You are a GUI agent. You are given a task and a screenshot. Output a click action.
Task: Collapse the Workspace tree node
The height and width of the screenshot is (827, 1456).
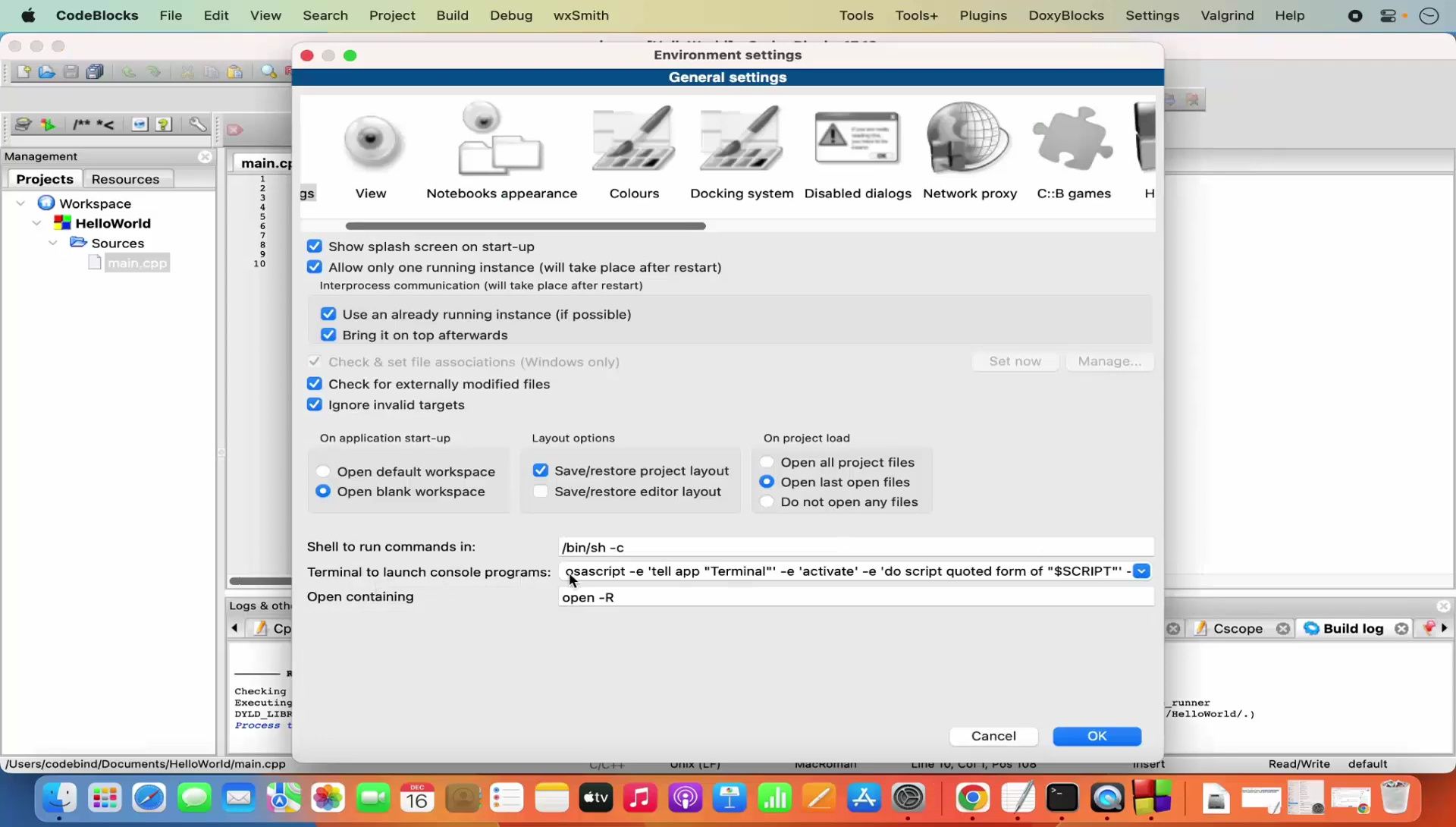point(21,203)
